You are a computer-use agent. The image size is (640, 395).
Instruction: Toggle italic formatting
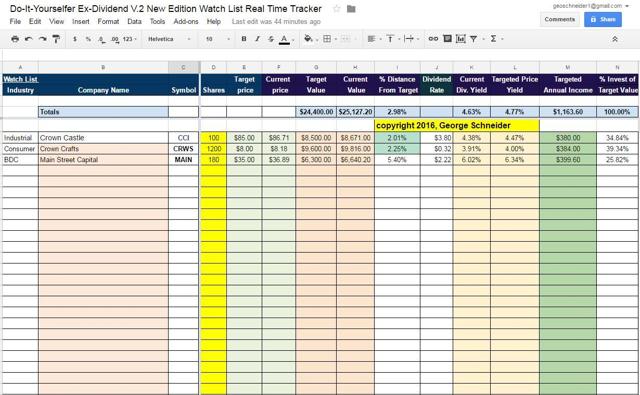[257, 39]
